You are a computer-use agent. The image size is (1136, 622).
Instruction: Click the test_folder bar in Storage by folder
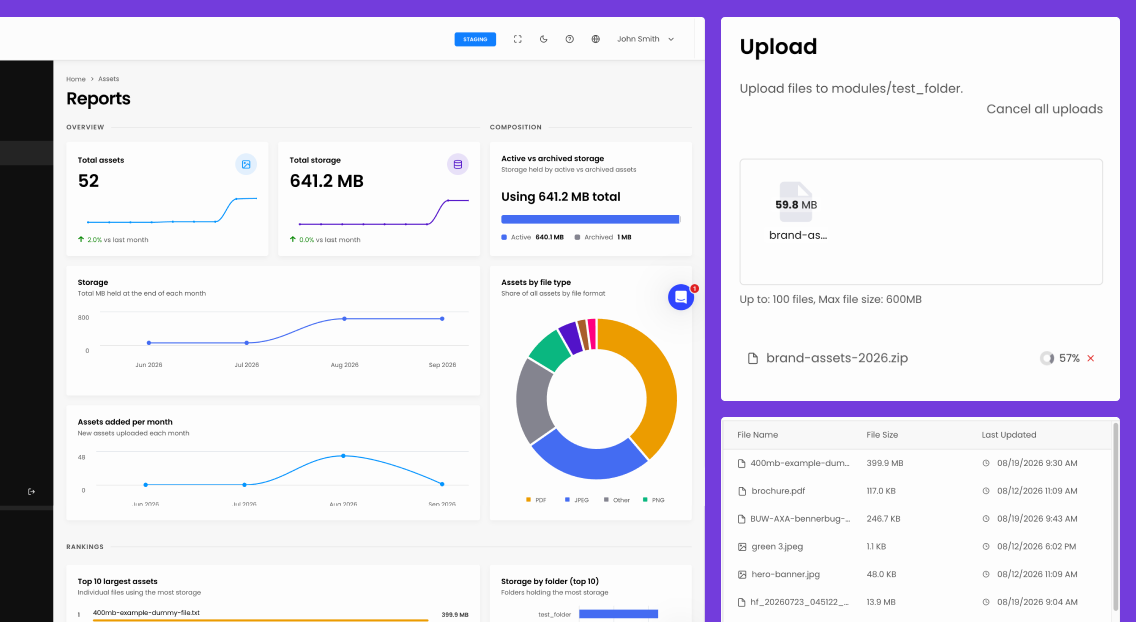tap(618, 614)
